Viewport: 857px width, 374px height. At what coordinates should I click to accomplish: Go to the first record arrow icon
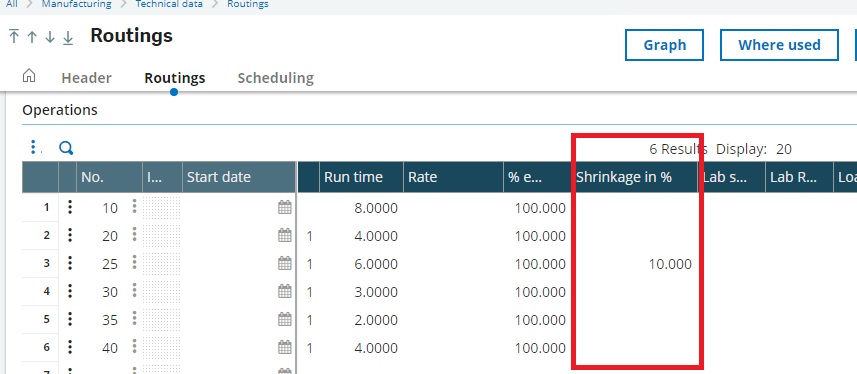click(x=14, y=37)
